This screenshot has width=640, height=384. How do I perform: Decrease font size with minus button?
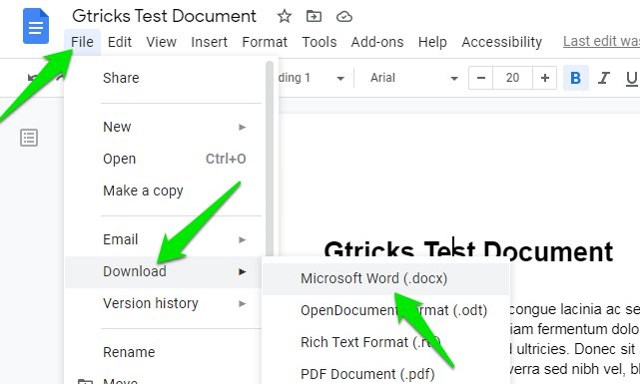[x=481, y=78]
